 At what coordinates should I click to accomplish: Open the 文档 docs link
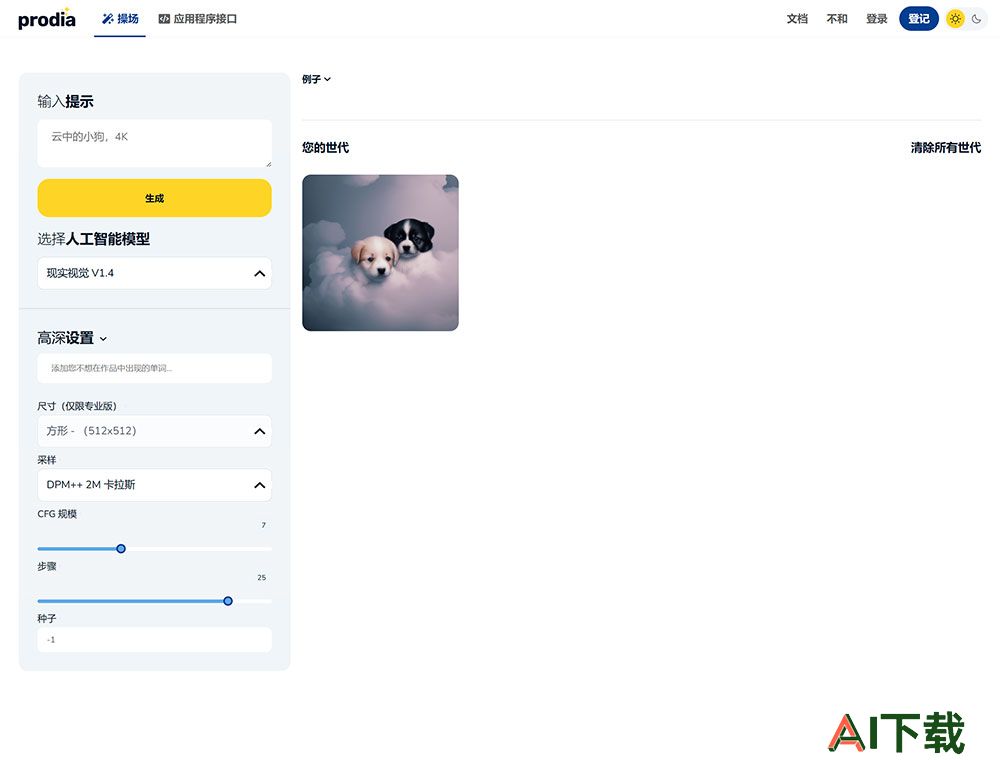pos(797,19)
